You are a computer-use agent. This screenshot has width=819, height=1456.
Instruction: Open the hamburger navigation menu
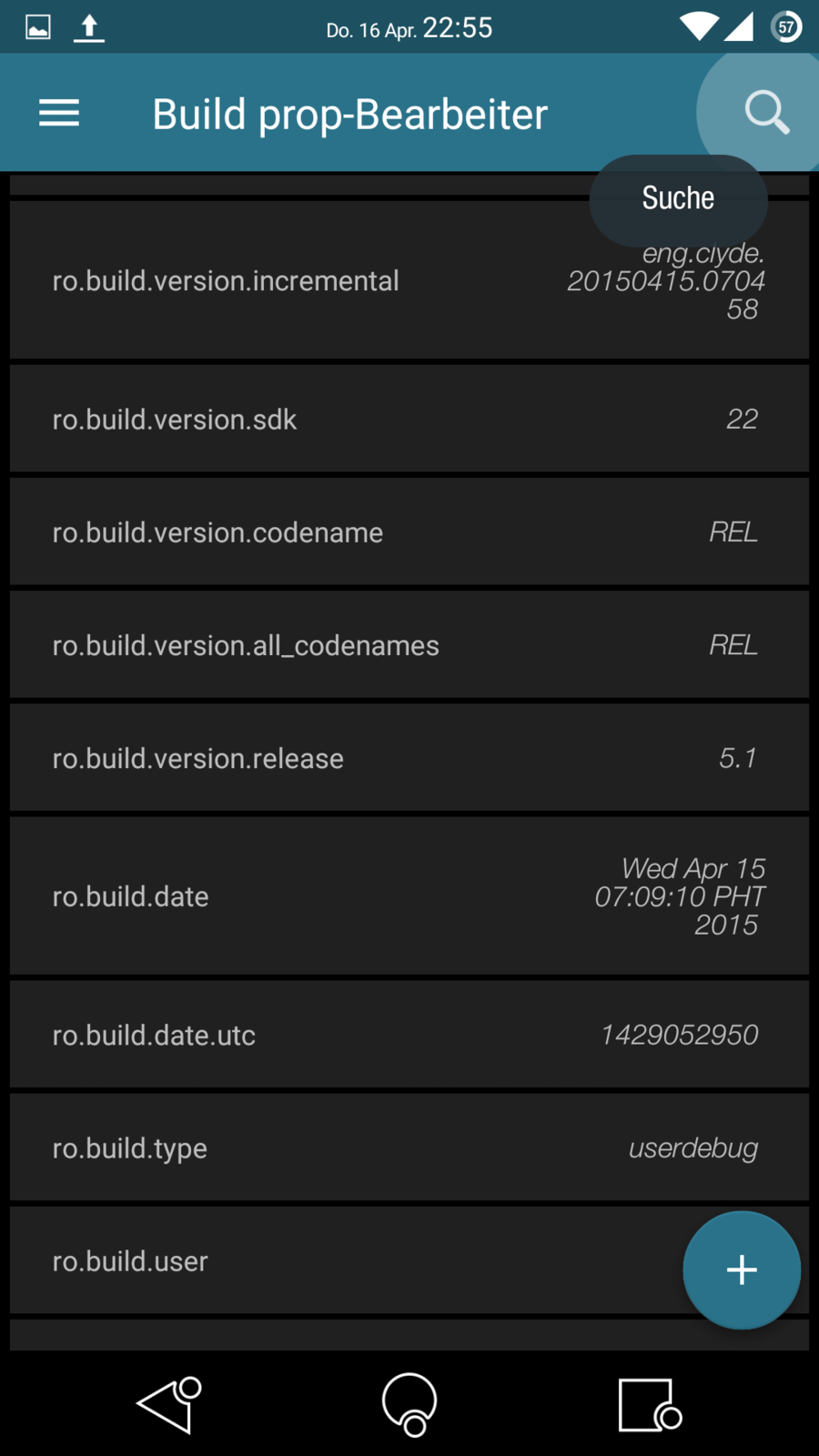[x=59, y=114]
